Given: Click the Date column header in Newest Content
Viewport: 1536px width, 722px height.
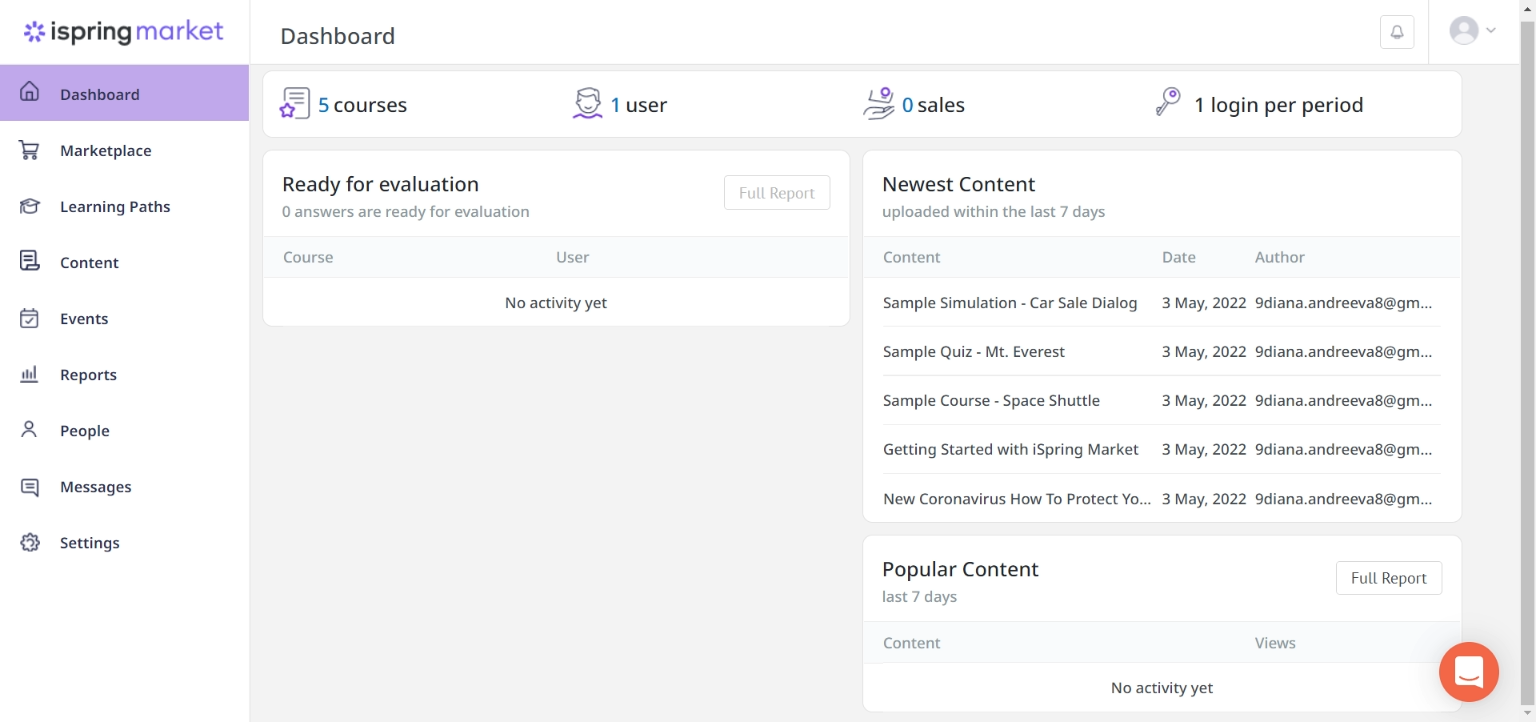Looking at the screenshot, I should click(x=1179, y=257).
